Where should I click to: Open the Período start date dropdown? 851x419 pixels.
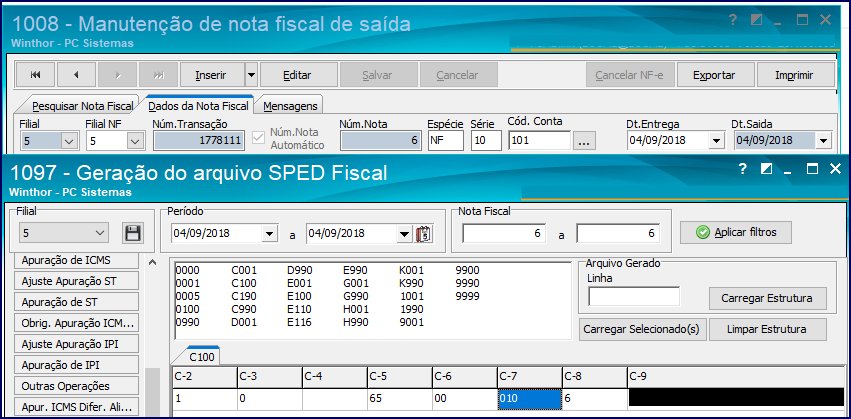point(269,234)
